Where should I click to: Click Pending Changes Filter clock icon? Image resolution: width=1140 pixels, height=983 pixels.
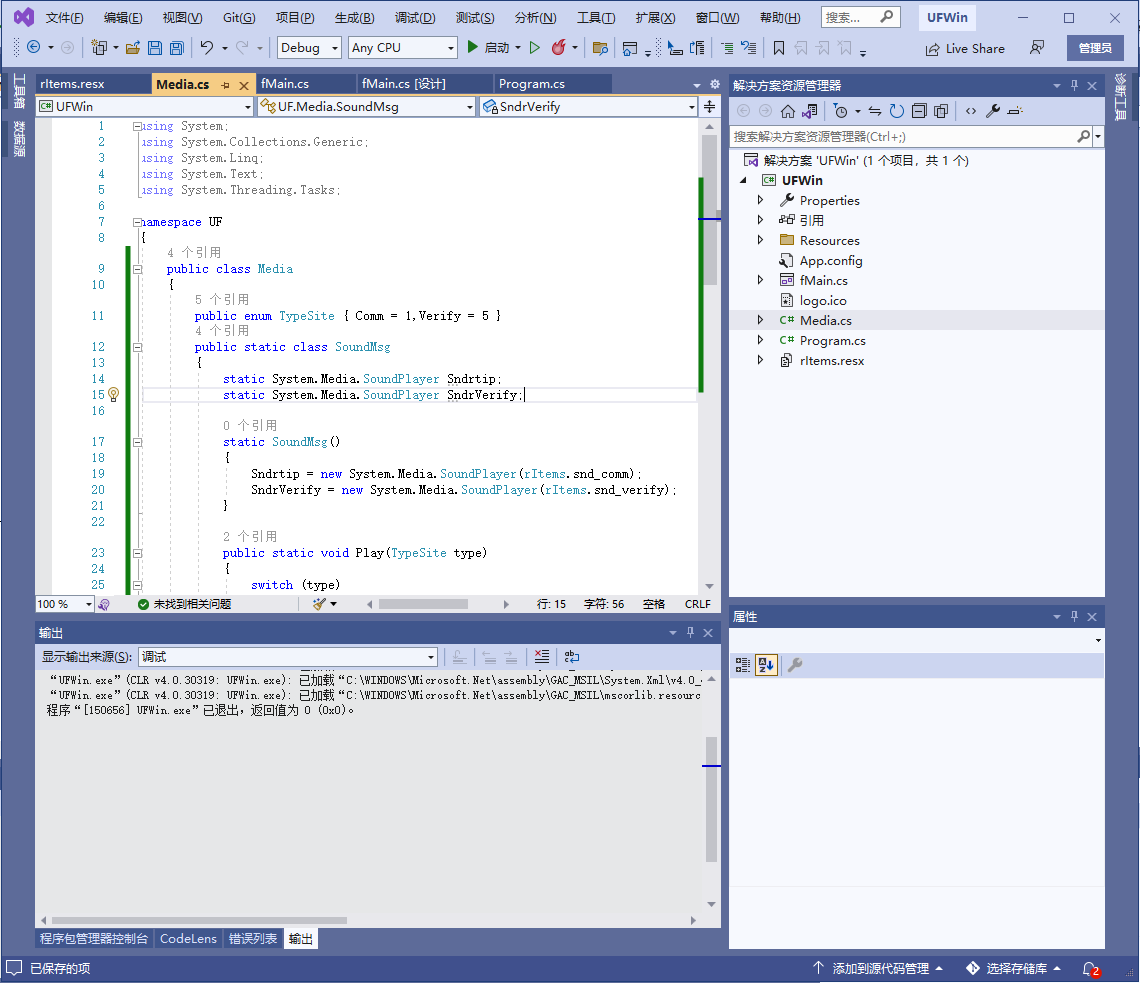pyautogui.click(x=840, y=111)
